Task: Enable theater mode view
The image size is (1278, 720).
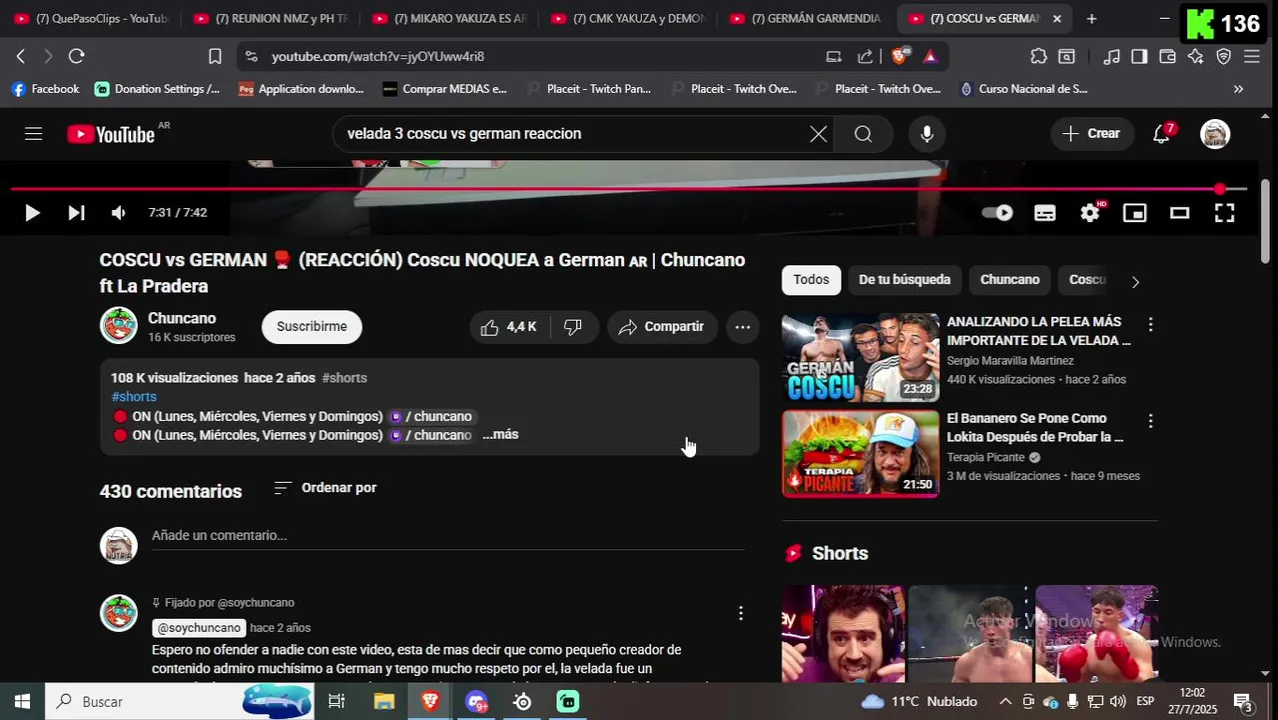Action: click(1180, 213)
